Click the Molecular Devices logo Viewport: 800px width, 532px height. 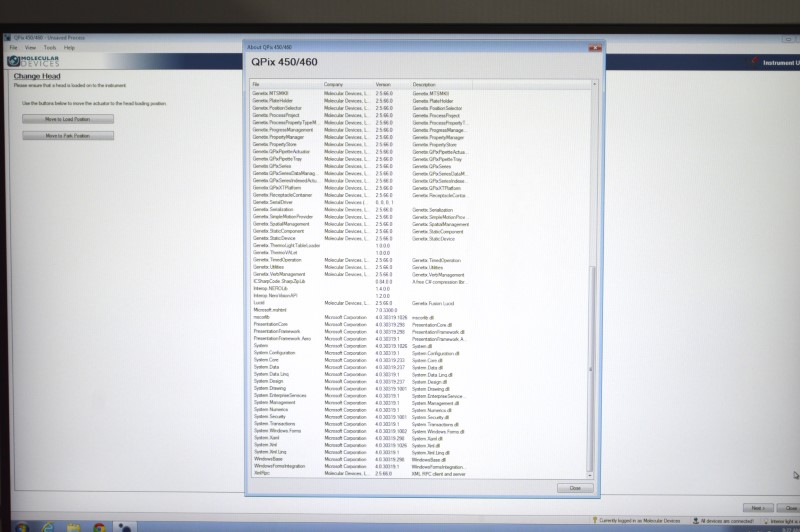tap(34, 61)
